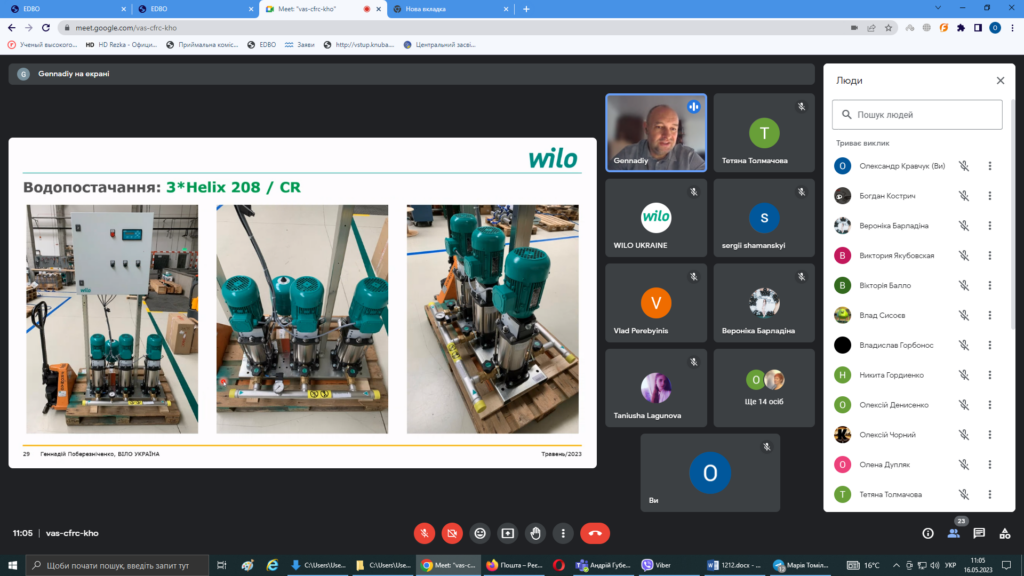This screenshot has width=1024, height=576.
Task: Leave the call with red hang-up button
Action: (x=595, y=534)
